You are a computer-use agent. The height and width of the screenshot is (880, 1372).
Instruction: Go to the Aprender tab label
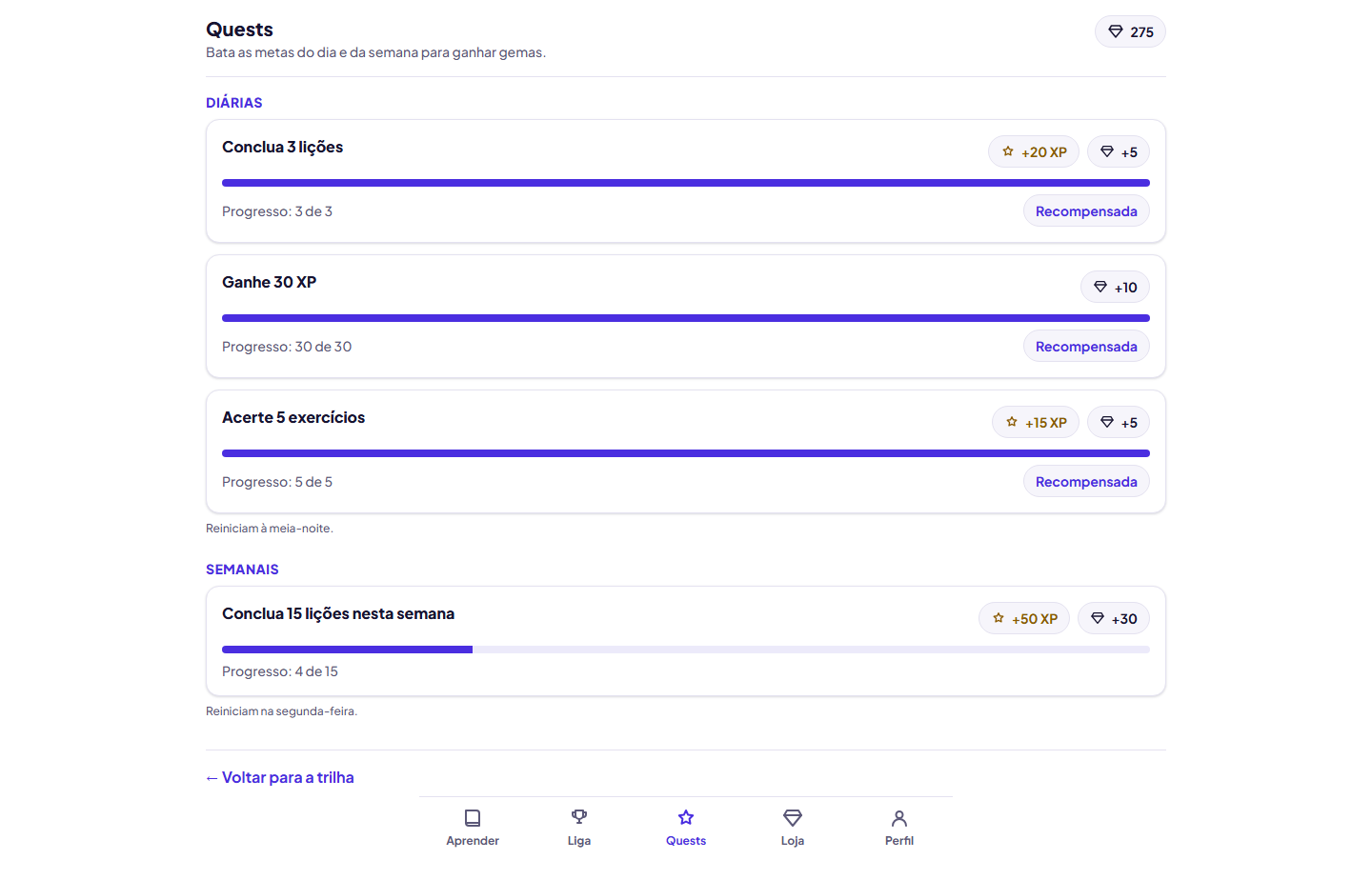[x=473, y=841]
